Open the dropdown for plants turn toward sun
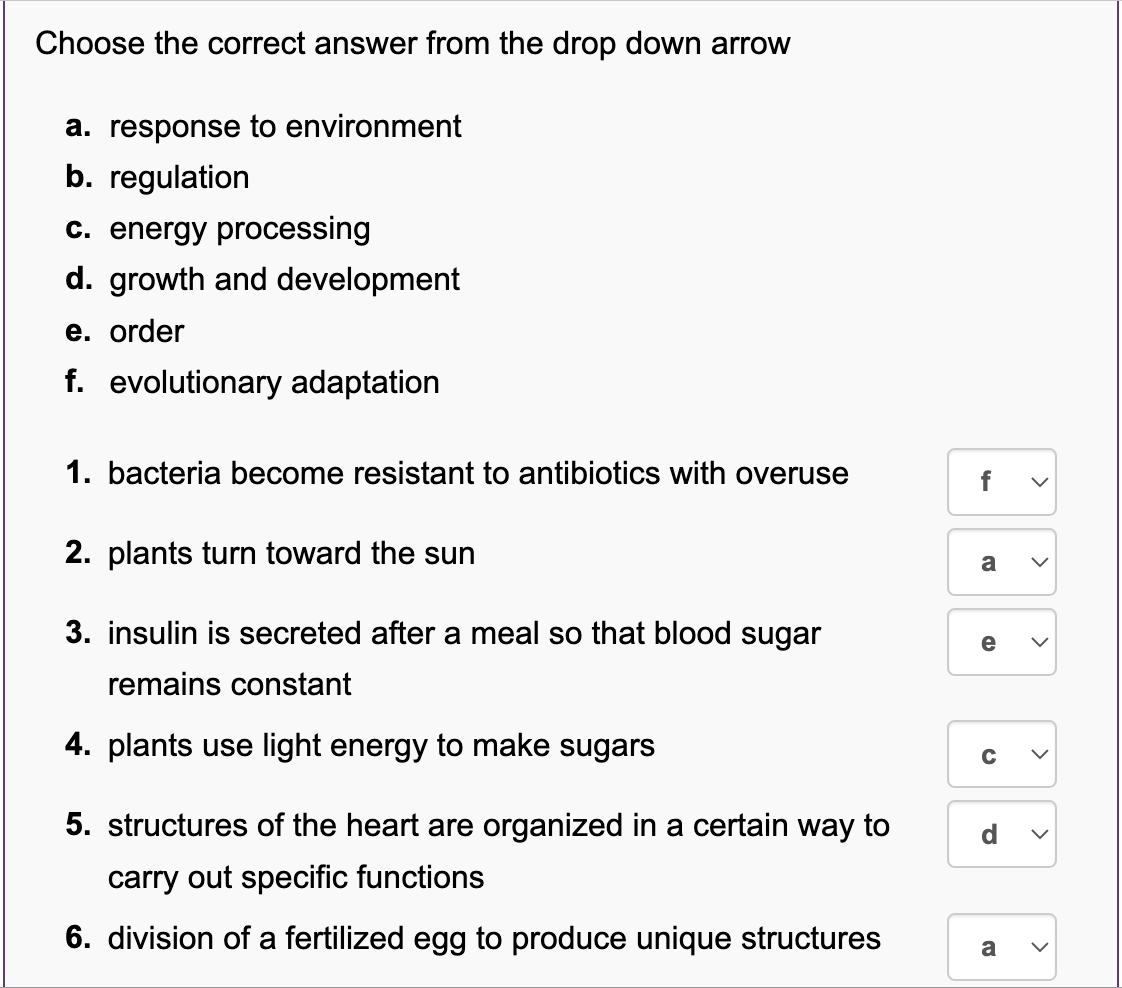 [1001, 562]
